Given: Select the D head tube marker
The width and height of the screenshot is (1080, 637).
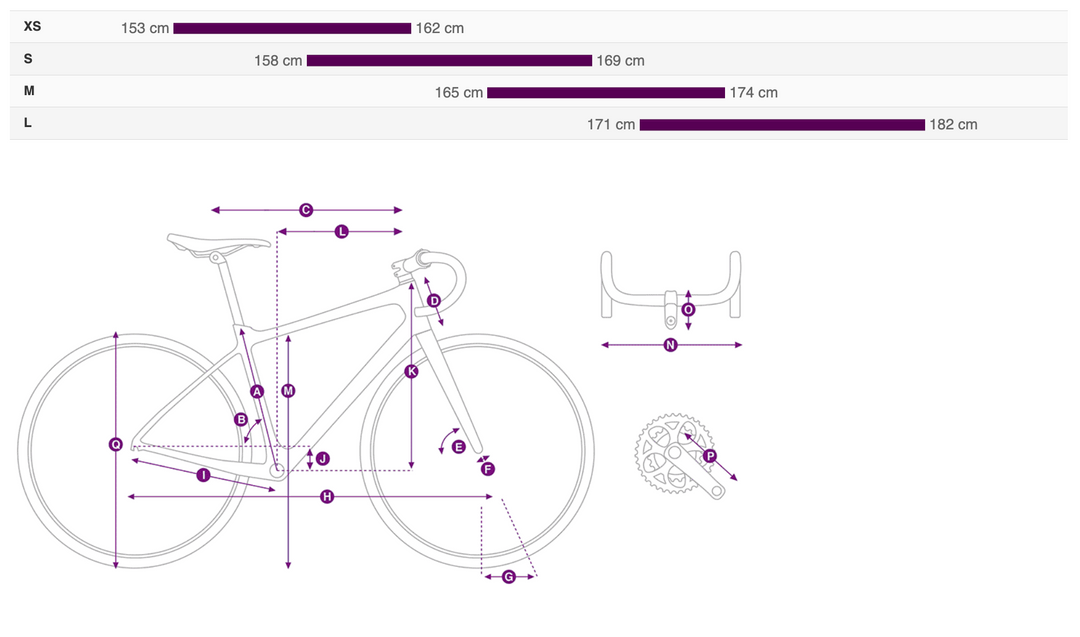Looking at the screenshot, I should click(x=434, y=301).
